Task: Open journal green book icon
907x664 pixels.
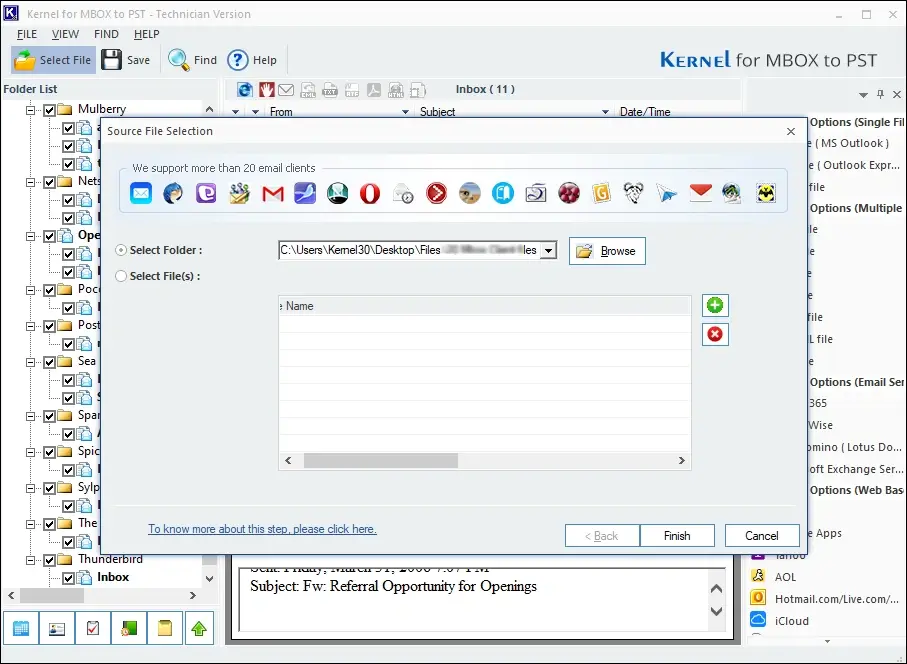Action: 128,628
